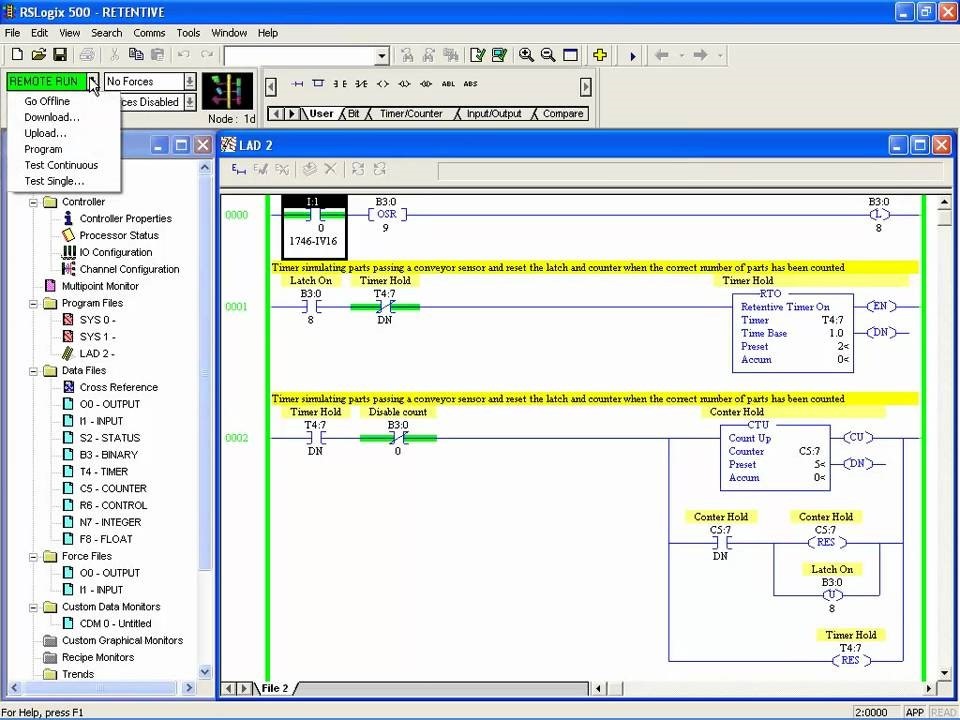This screenshot has width=960, height=720.
Task: Select the File 2 tab
Action: point(275,688)
